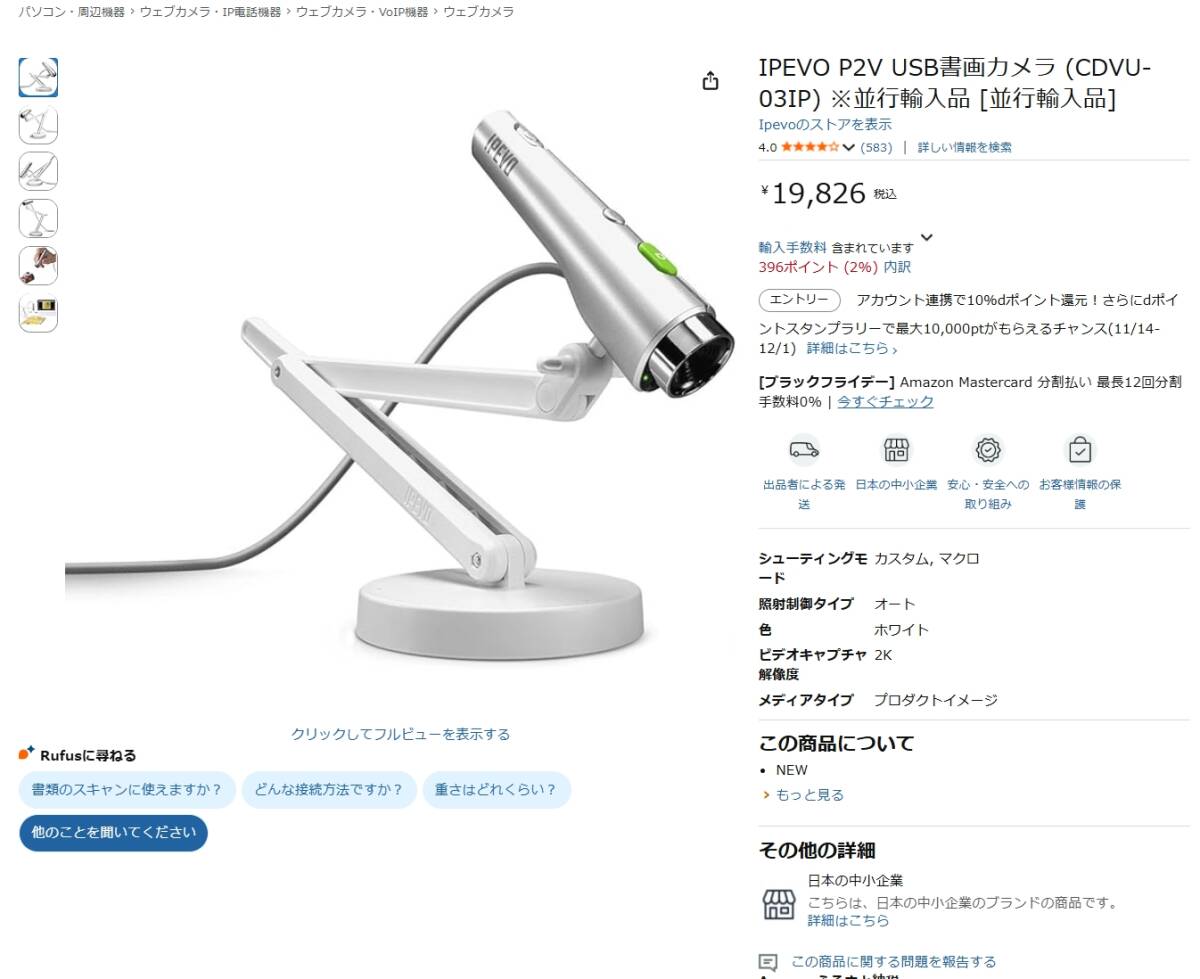Click the report problem speech bubble icon

[768, 962]
